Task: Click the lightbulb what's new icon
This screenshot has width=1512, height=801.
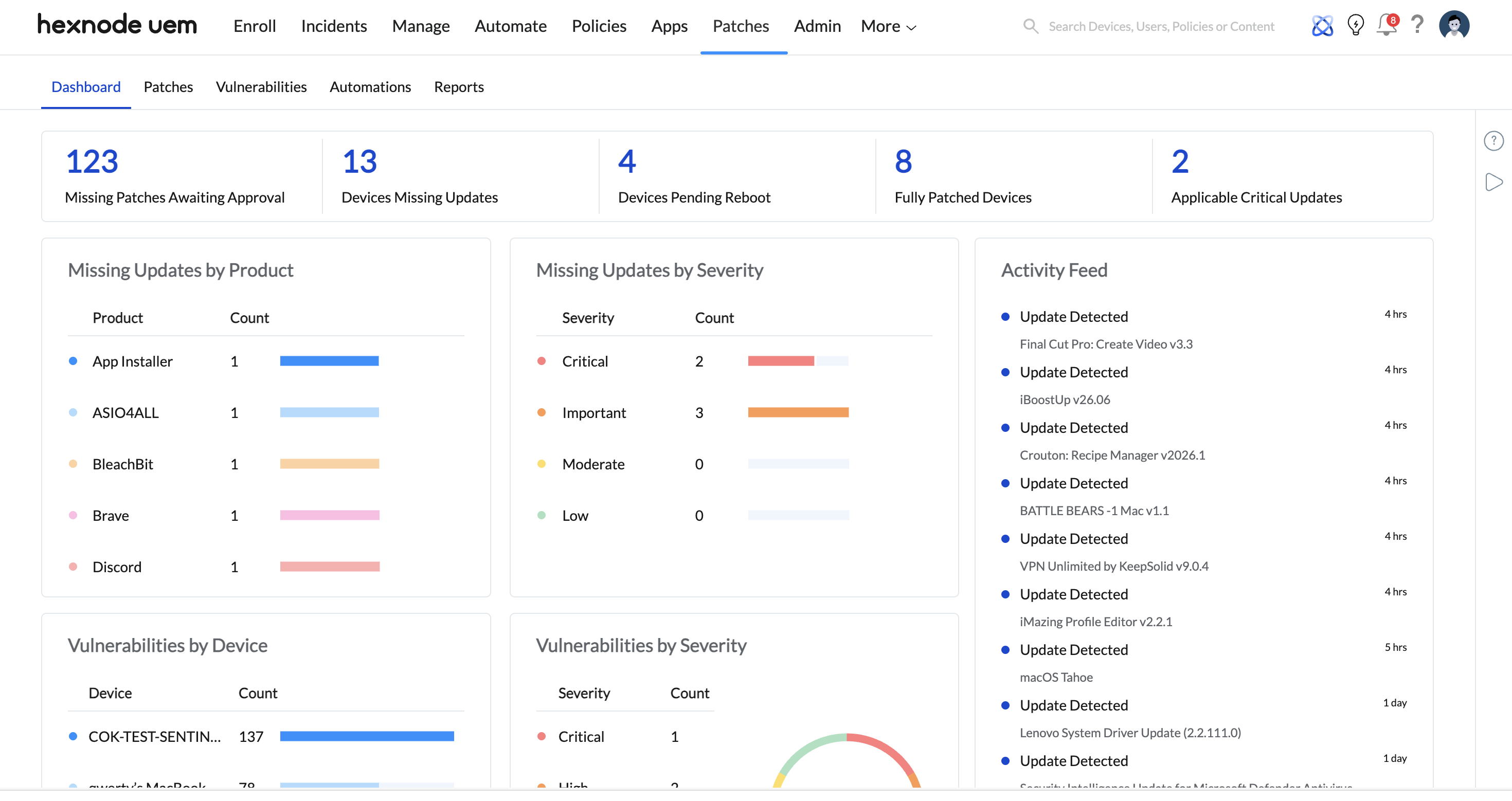Action: pos(1355,25)
